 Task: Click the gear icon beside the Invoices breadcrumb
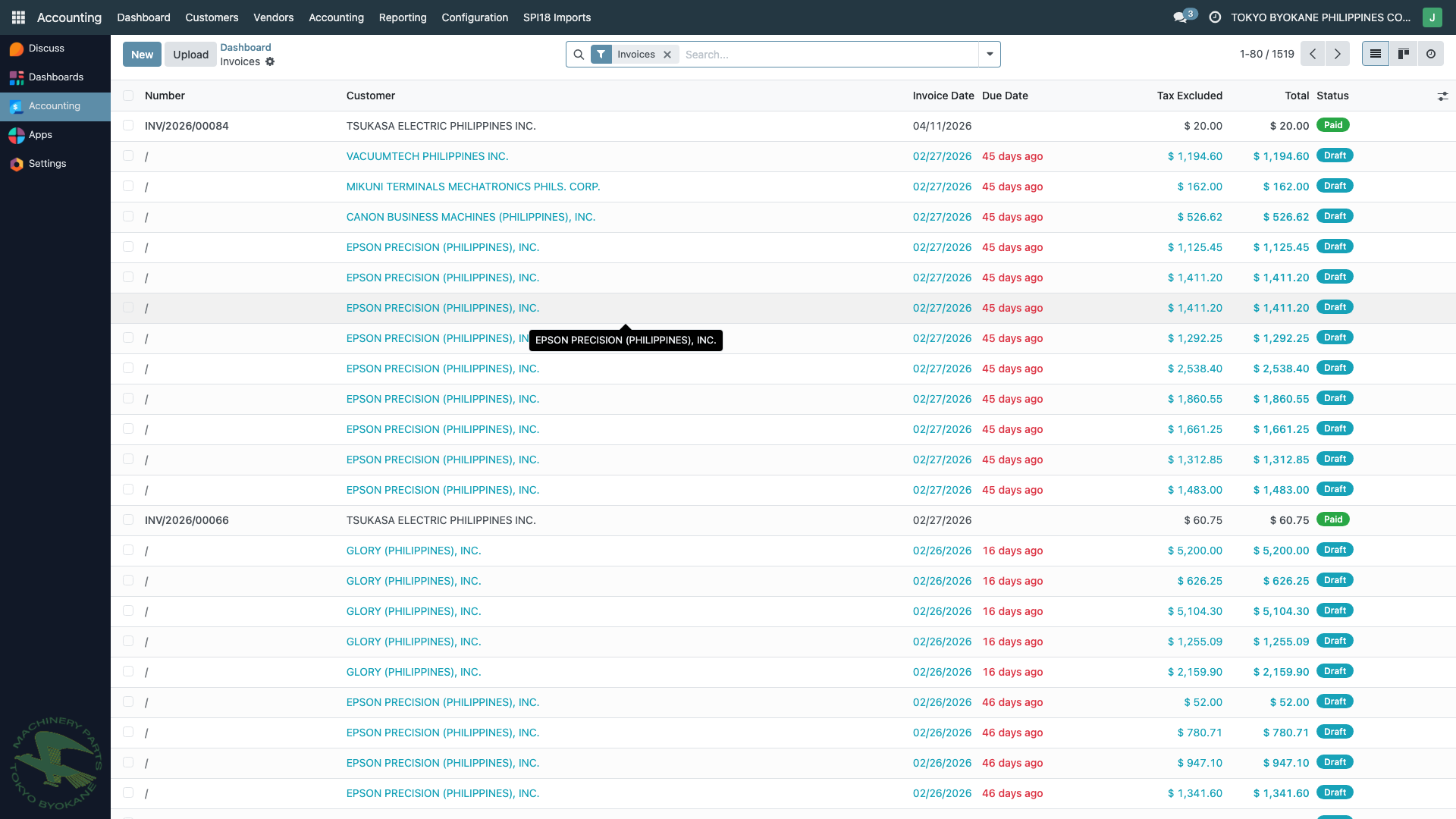tap(271, 61)
